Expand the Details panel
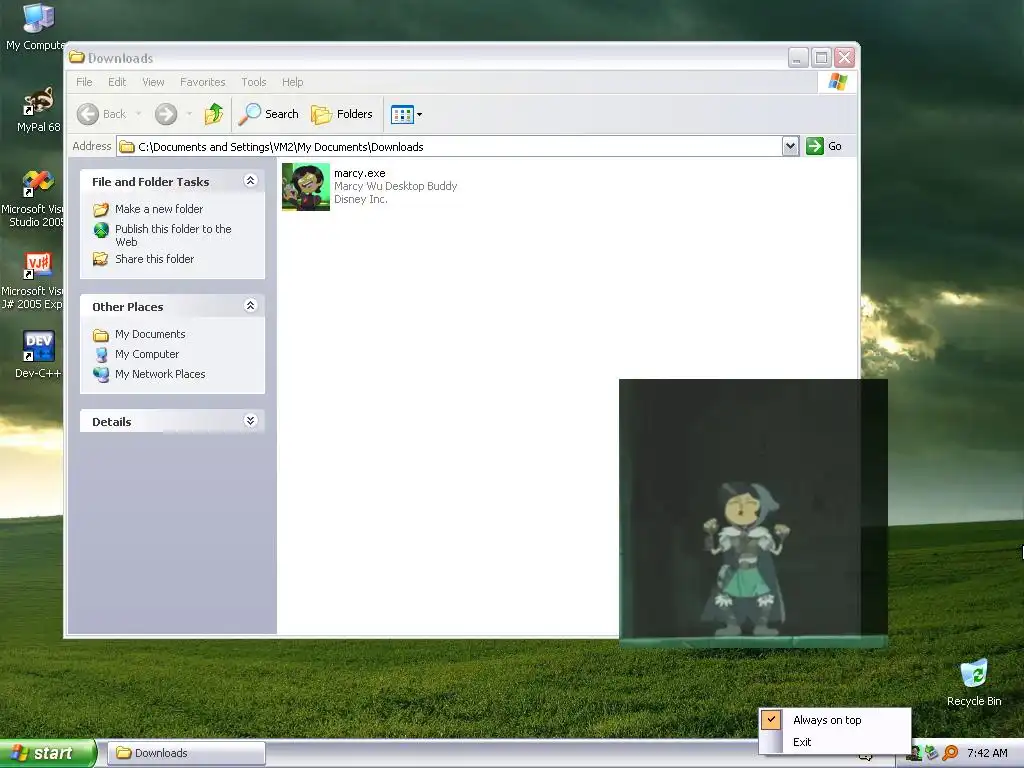This screenshot has width=1024, height=768. [250, 421]
